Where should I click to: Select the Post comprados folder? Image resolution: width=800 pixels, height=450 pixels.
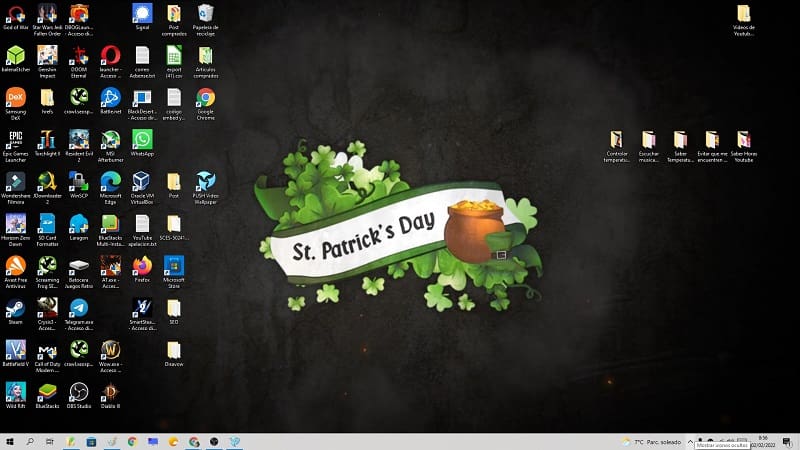pos(174,19)
